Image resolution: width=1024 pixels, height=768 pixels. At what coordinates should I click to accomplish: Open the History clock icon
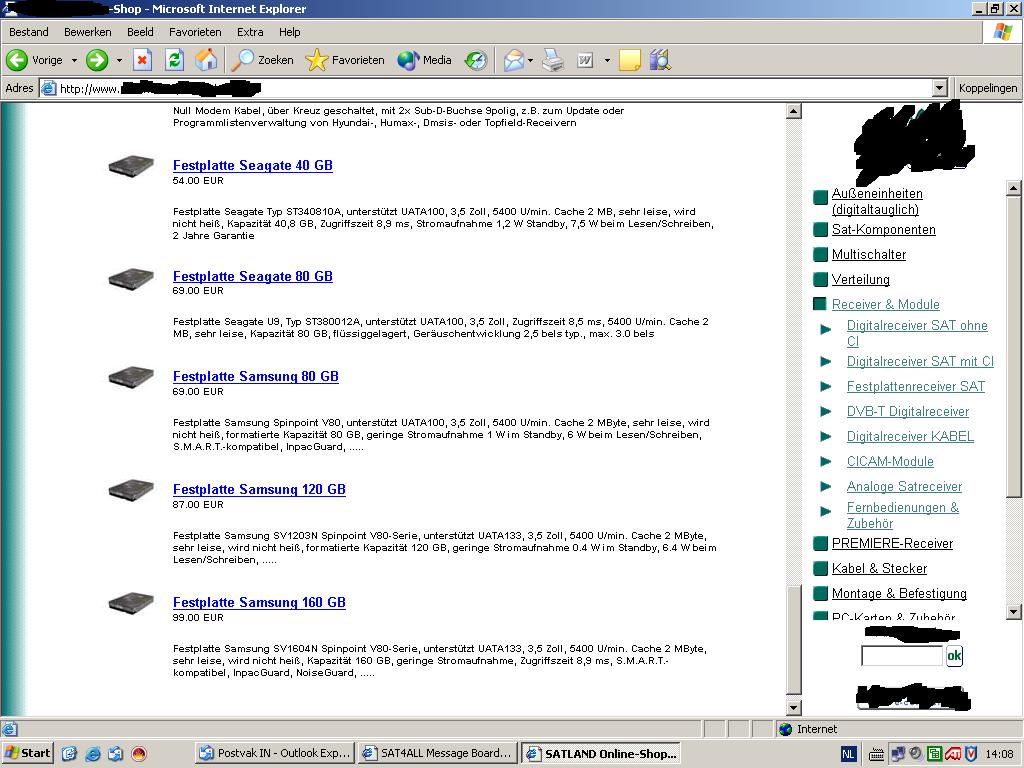click(x=475, y=60)
